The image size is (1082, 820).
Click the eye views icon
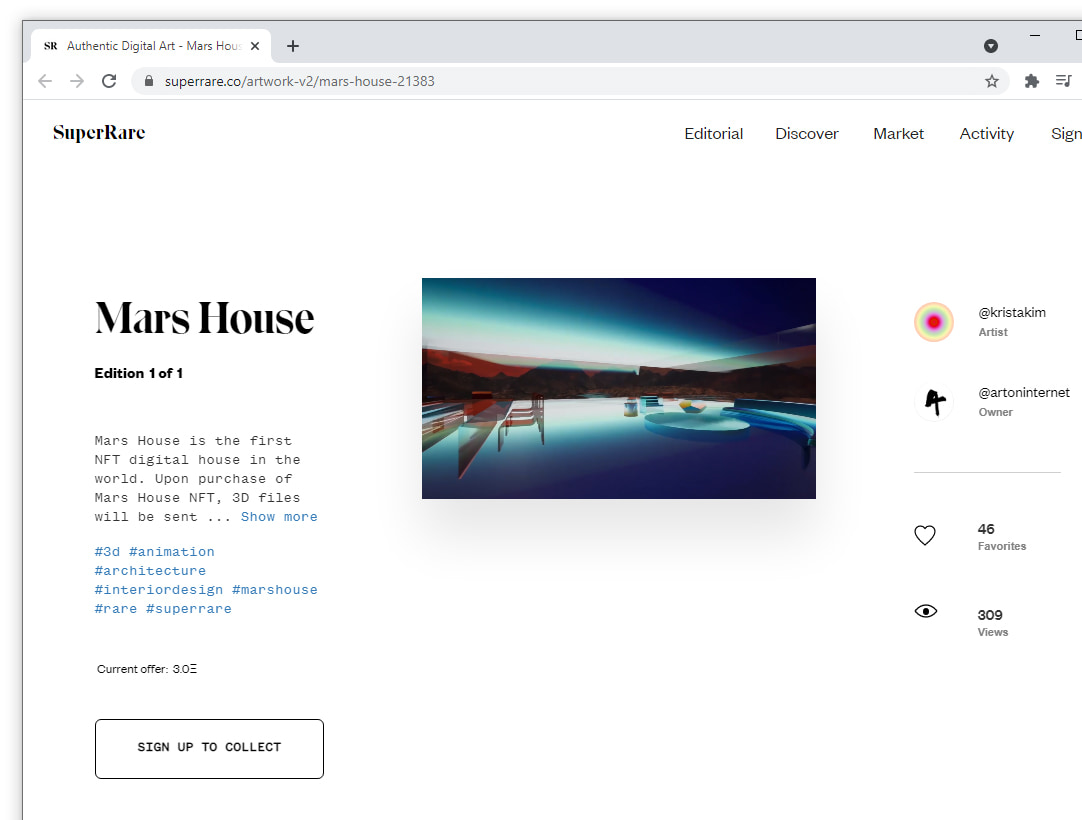pyautogui.click(x=925, y=612)
